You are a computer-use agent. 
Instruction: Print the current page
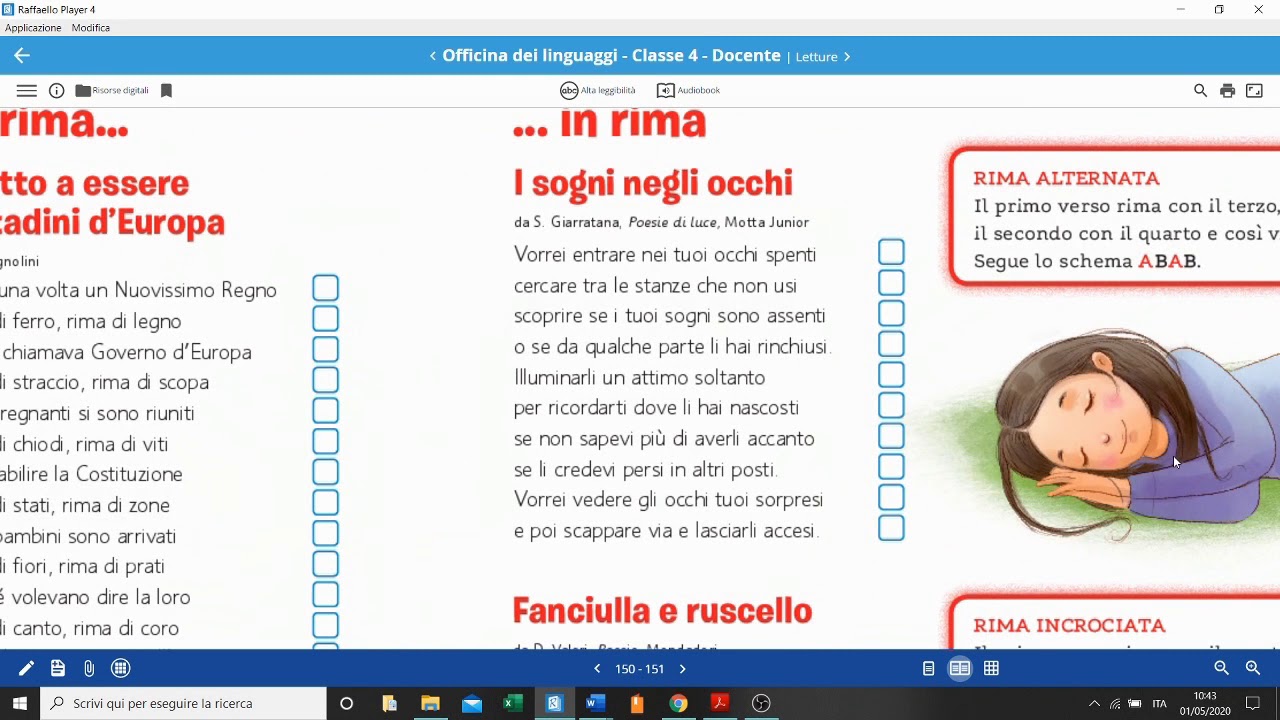coord(1227,90)
